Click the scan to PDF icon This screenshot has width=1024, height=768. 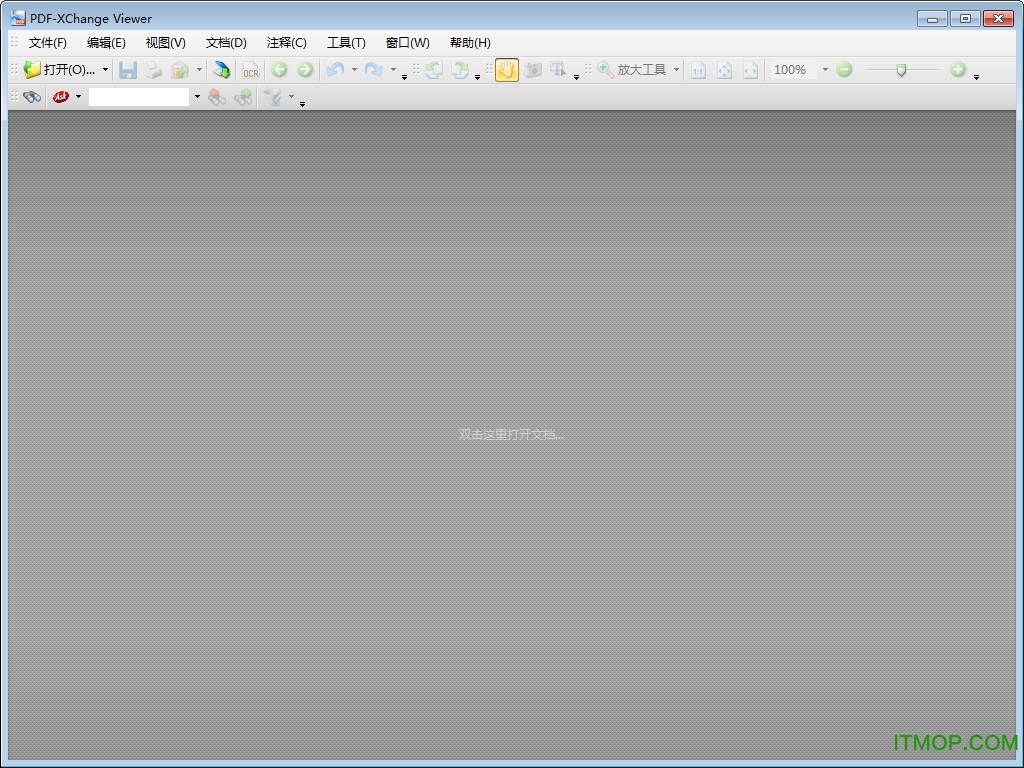point(221,70)
